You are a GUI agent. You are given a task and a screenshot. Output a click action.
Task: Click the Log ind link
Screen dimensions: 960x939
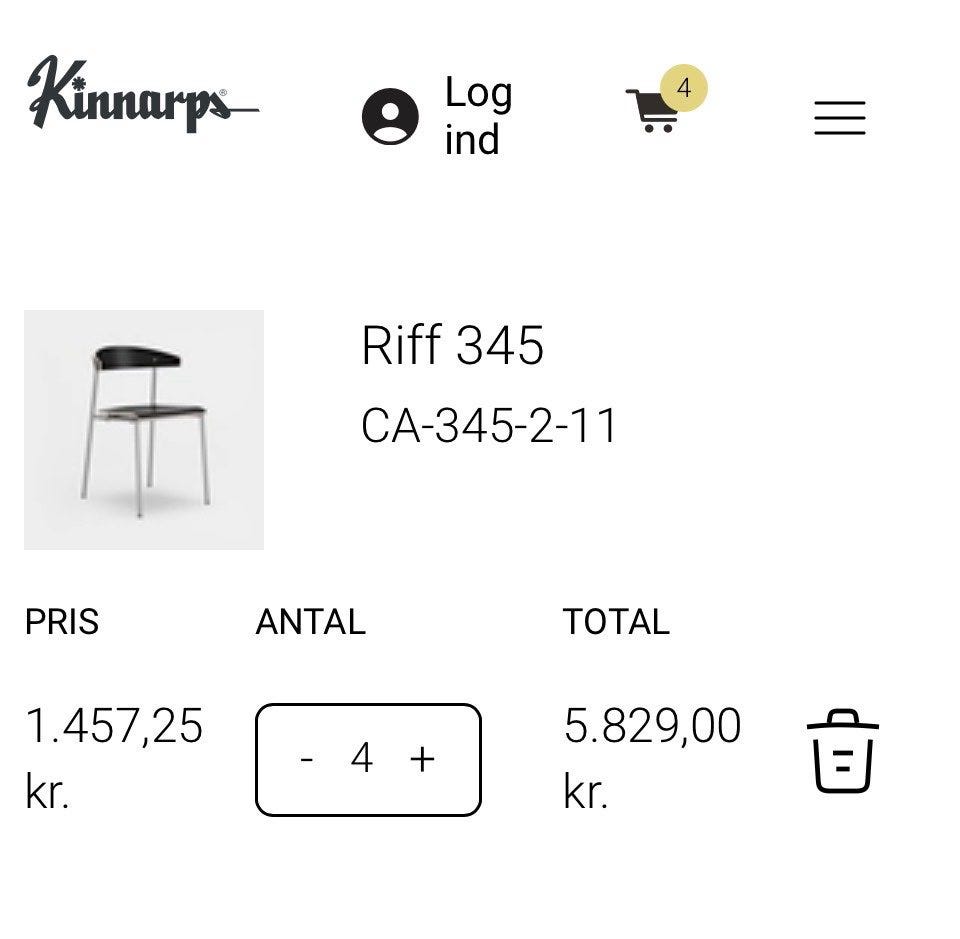479,116
